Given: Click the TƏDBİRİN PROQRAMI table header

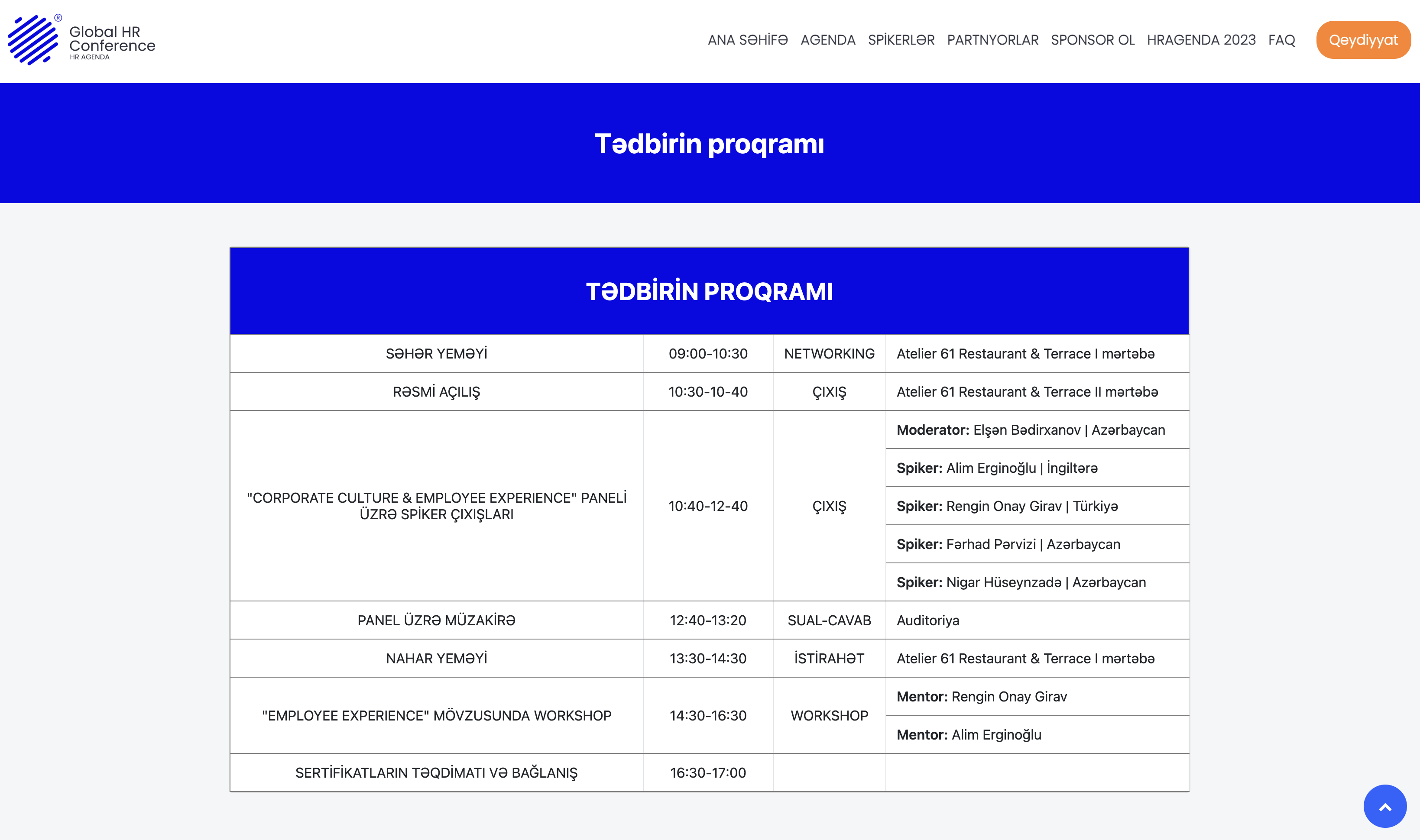Looking at the screenshot, I should point(709,291).
